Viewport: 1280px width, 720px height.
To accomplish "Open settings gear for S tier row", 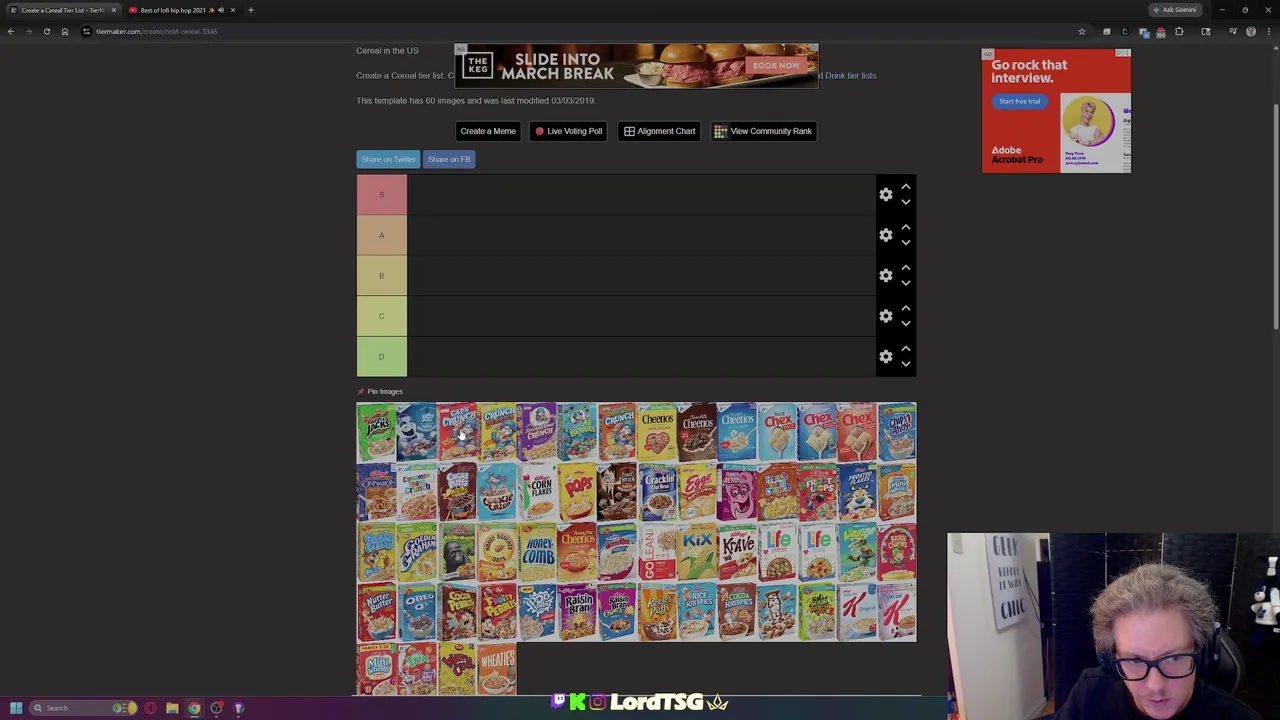I will [x=885, y=195].
